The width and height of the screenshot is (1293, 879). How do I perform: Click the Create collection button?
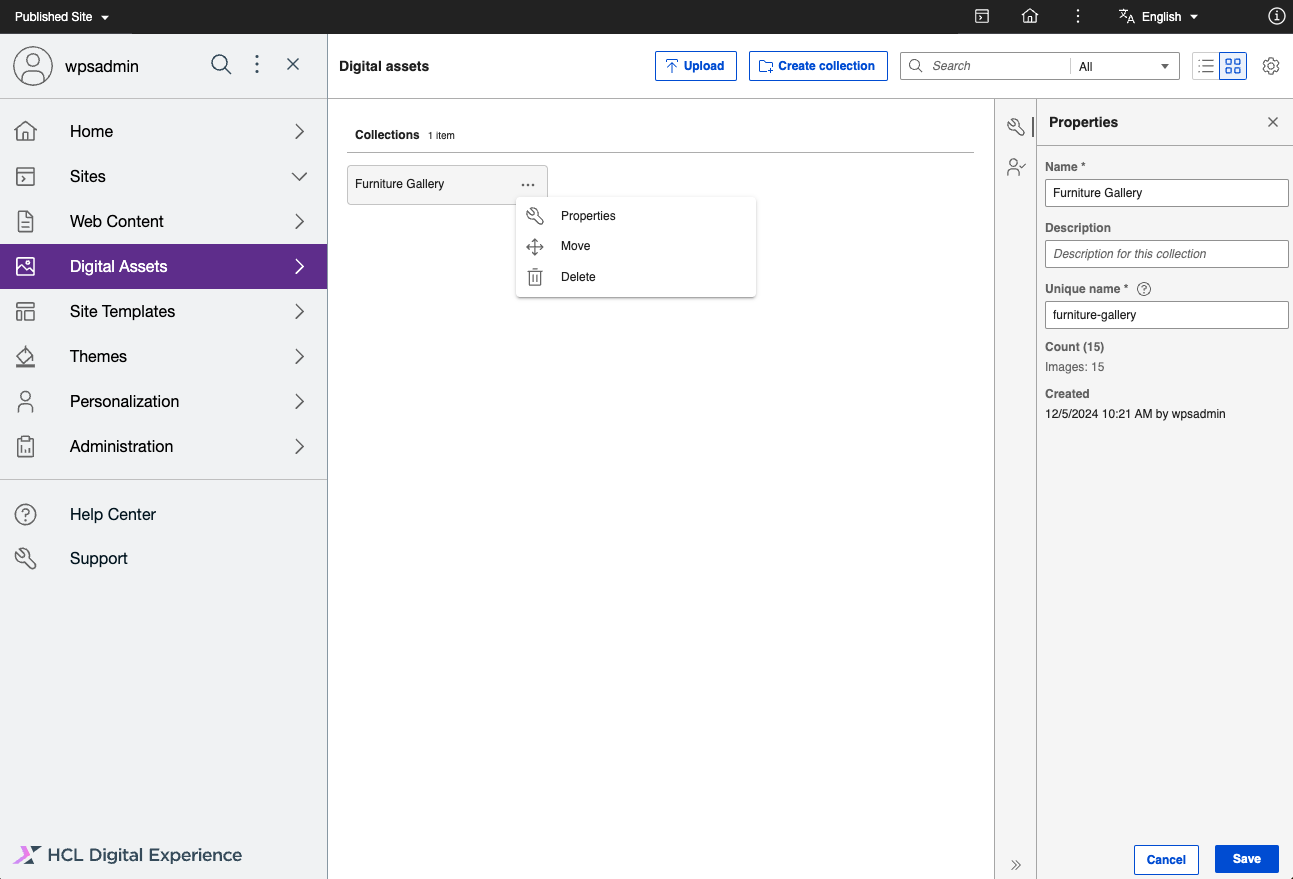pos(817,66)
